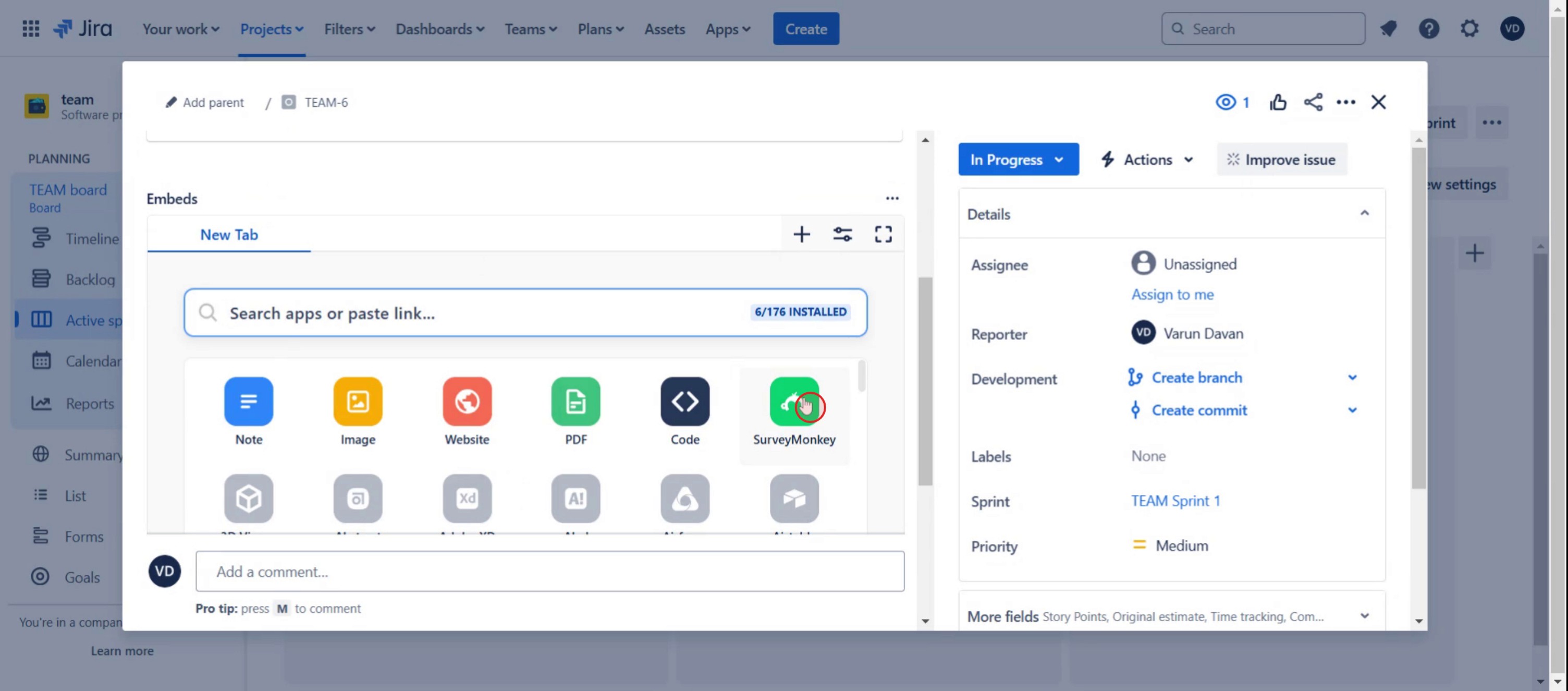Share issue using the share icon
Screen dimensions: 1568x691
point(1313,102)
